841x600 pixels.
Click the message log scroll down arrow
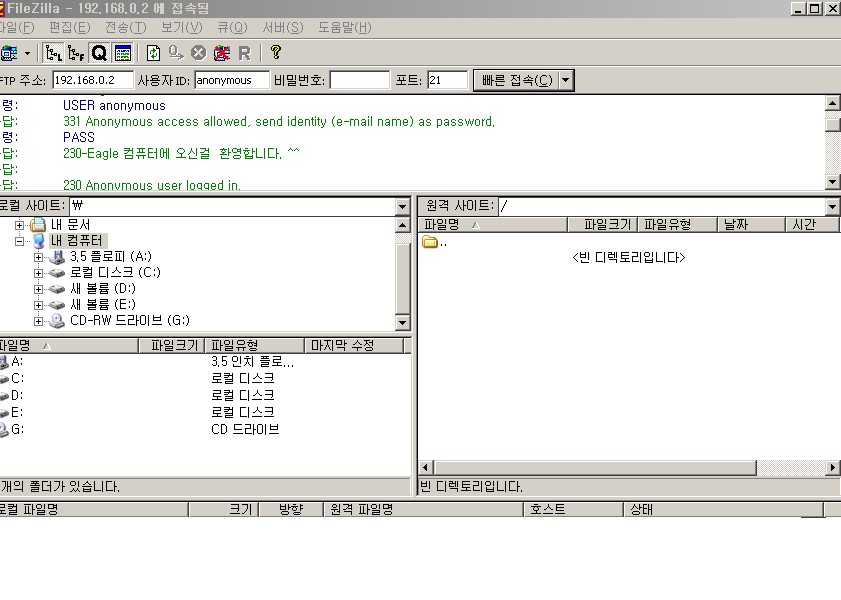coord(832,182)
